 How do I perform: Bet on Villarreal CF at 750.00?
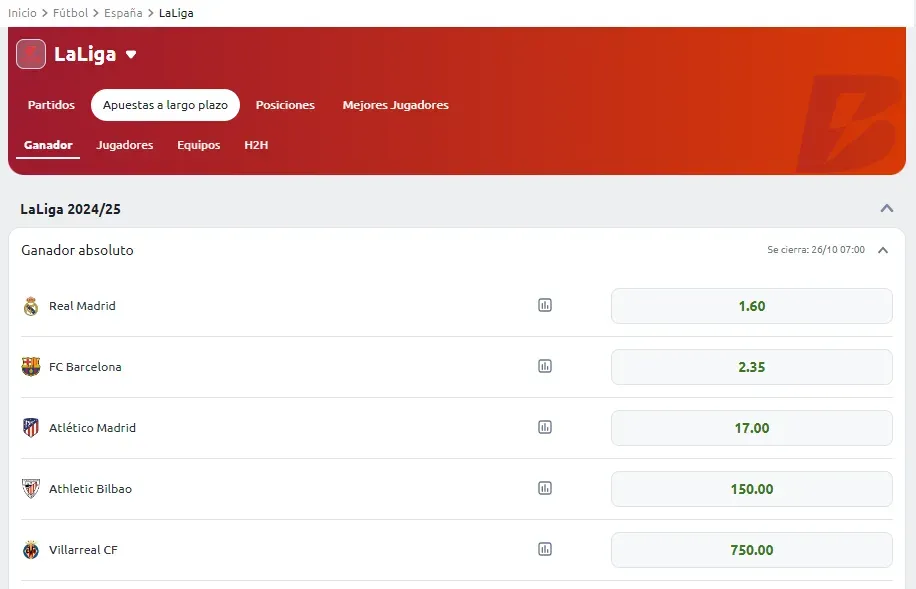click(751, 550)
